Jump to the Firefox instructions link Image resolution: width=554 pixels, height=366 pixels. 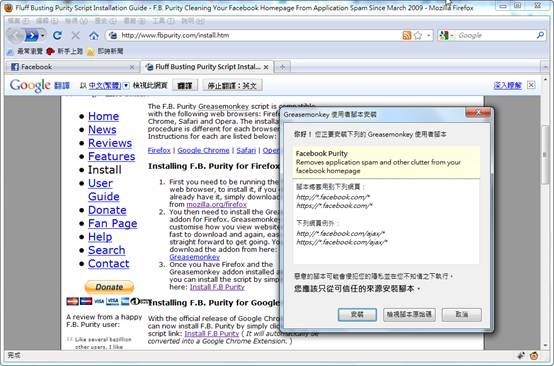159,150
